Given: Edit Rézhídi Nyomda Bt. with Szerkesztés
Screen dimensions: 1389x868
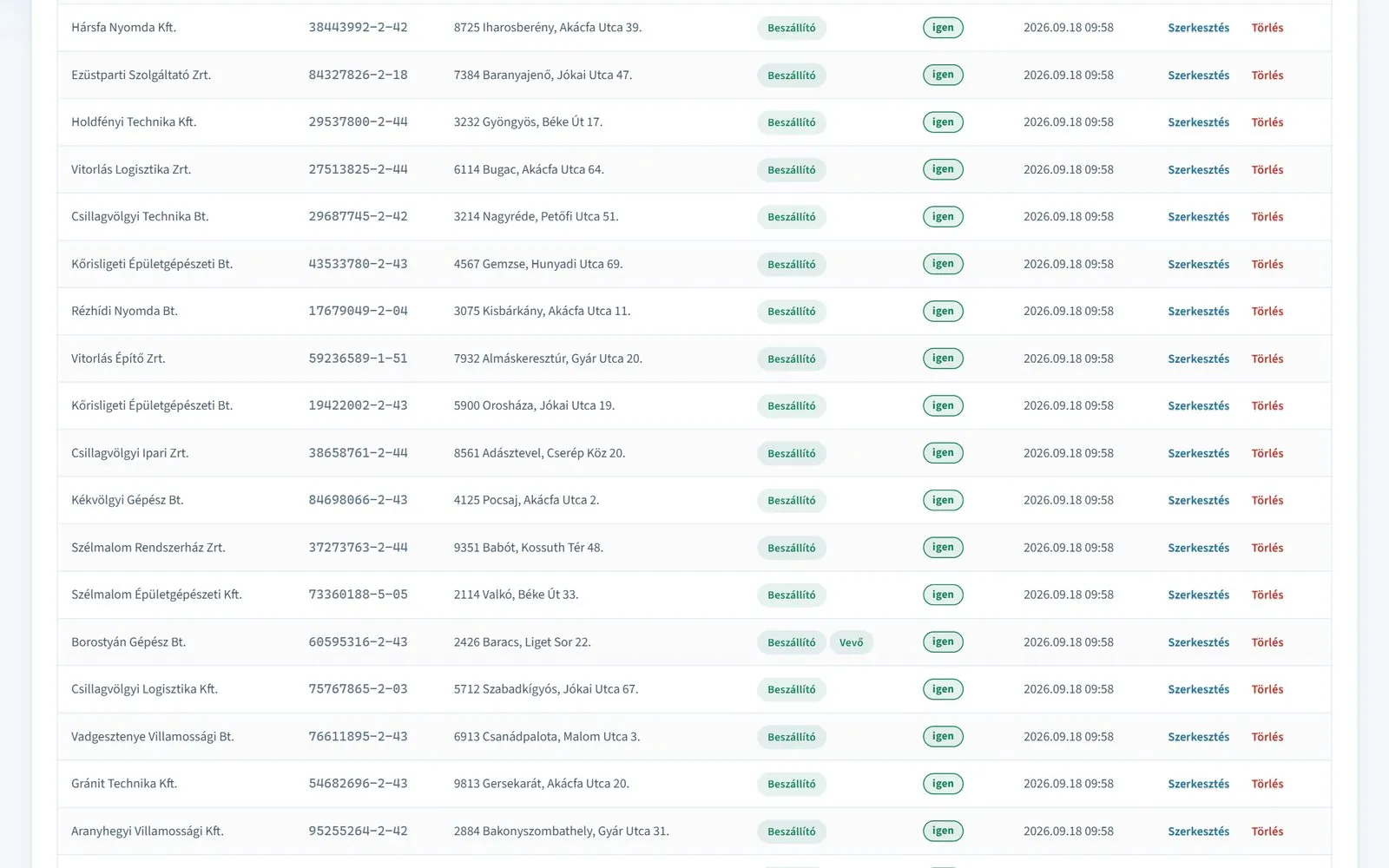Looking at the screenshot, I should pyautogui.click(x=1198, y=312).
